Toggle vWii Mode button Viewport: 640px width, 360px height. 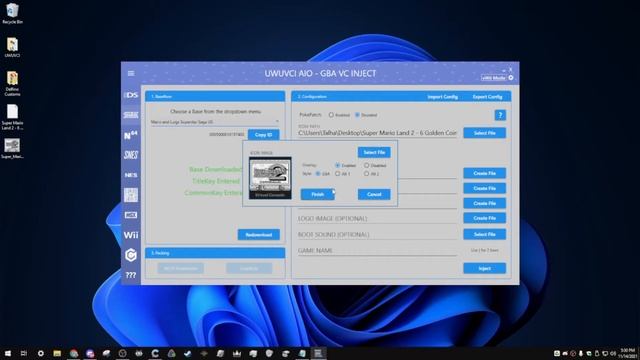coord(493,78)
